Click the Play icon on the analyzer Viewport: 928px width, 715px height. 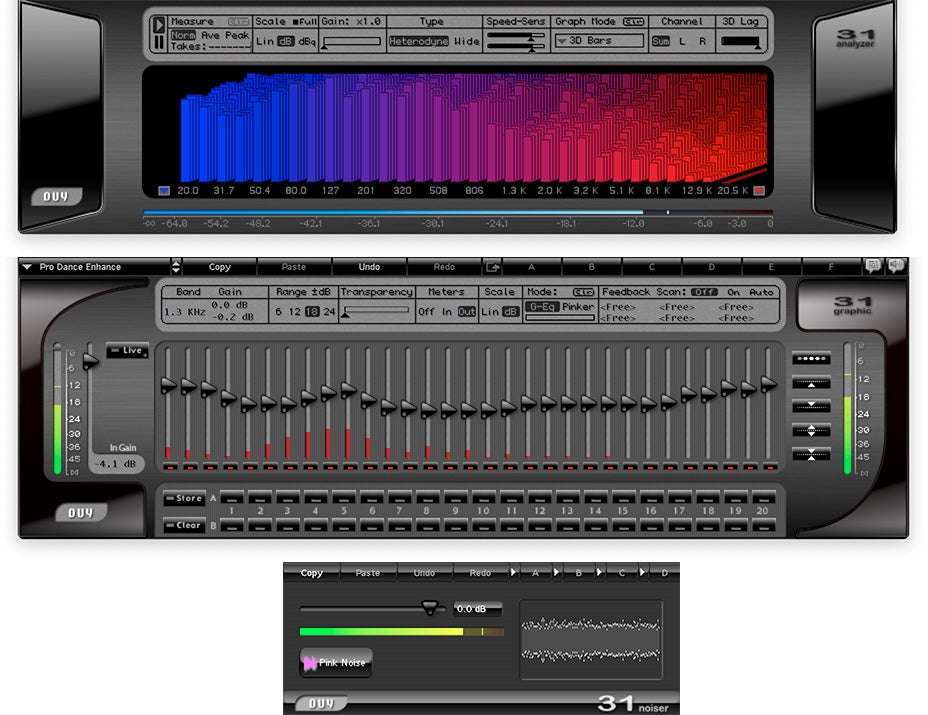tap(160, 22)
